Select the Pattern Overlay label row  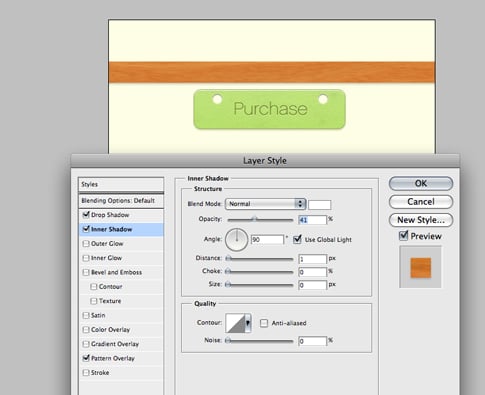pyautogui.click(x=121, y=358)
